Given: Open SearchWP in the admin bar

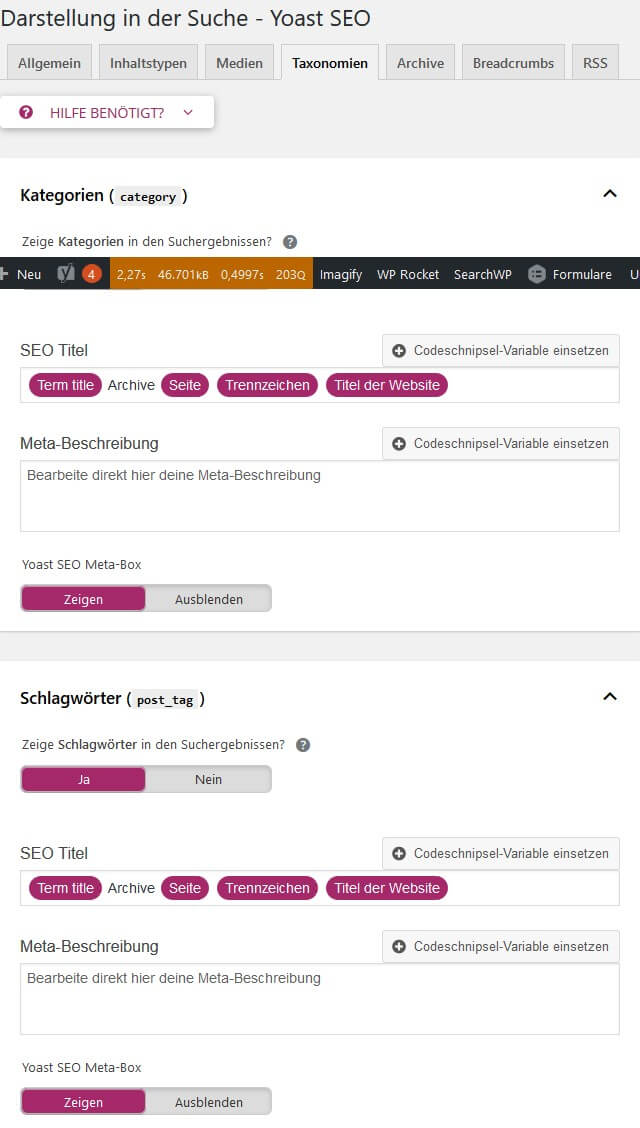Looking at the screenshot, I should [483, 274].
